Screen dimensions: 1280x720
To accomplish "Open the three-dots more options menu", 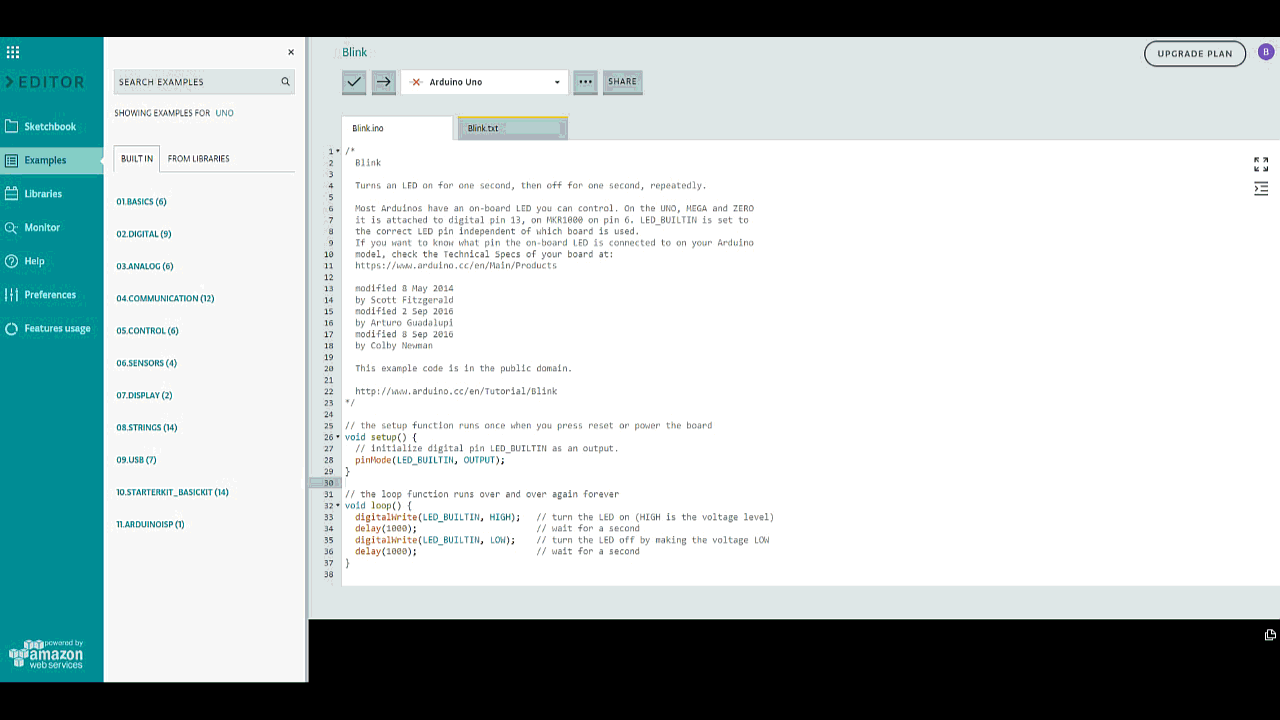I will pos(585,82).
